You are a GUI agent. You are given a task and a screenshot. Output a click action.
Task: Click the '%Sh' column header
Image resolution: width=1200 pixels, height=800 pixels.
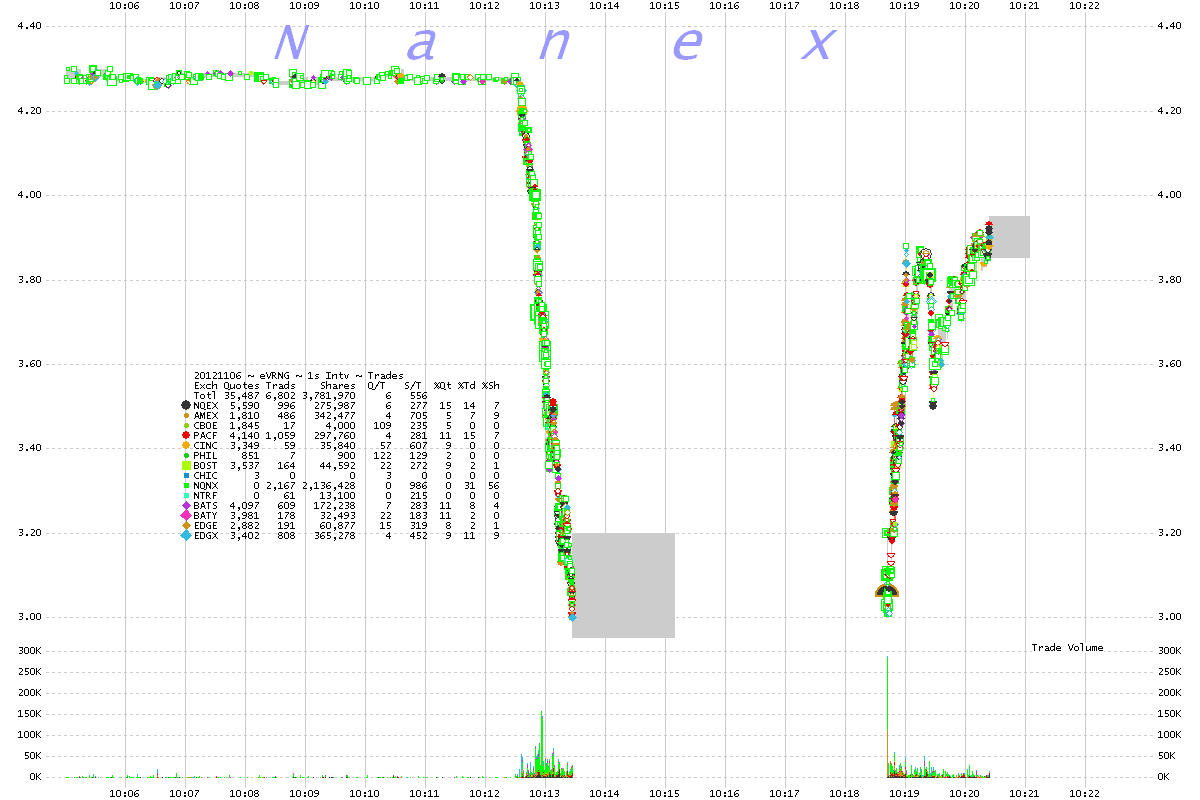(x=491, y=385)
